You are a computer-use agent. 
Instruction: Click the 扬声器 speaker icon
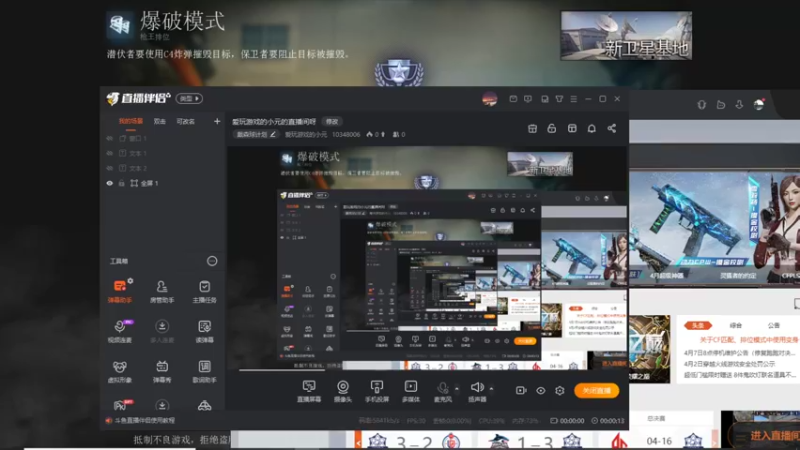(x=477, y=387)
